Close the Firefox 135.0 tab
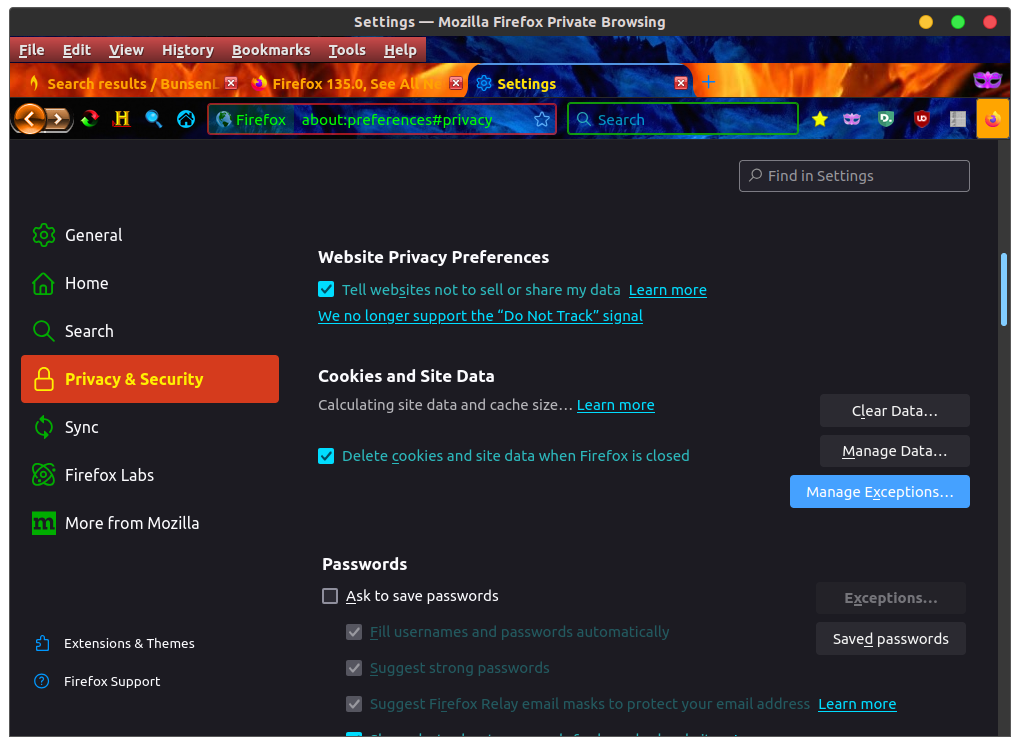Screen dimensions: 1020x746 456,83
